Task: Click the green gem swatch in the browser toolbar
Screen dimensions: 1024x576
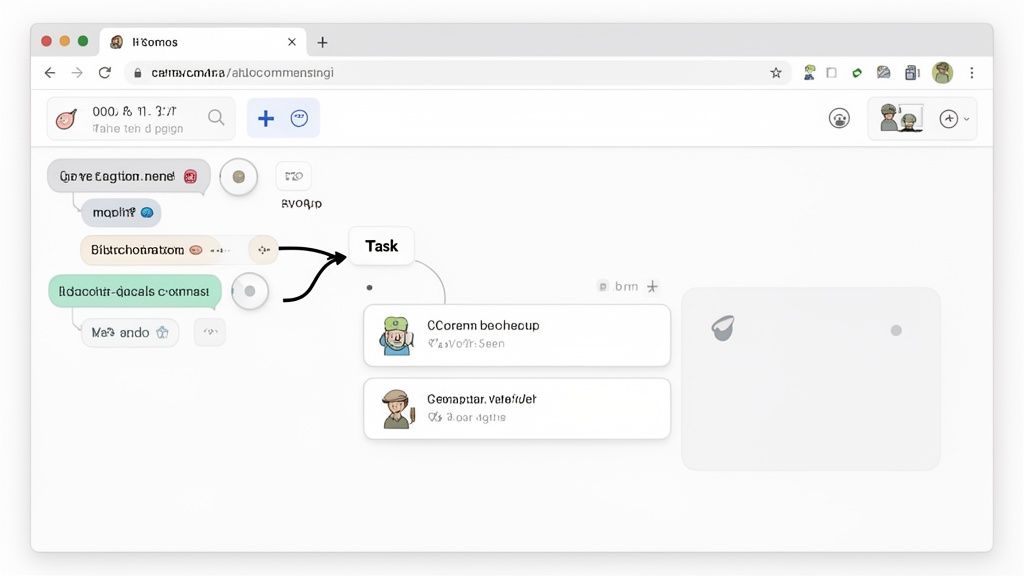Action: click(856, 72)
